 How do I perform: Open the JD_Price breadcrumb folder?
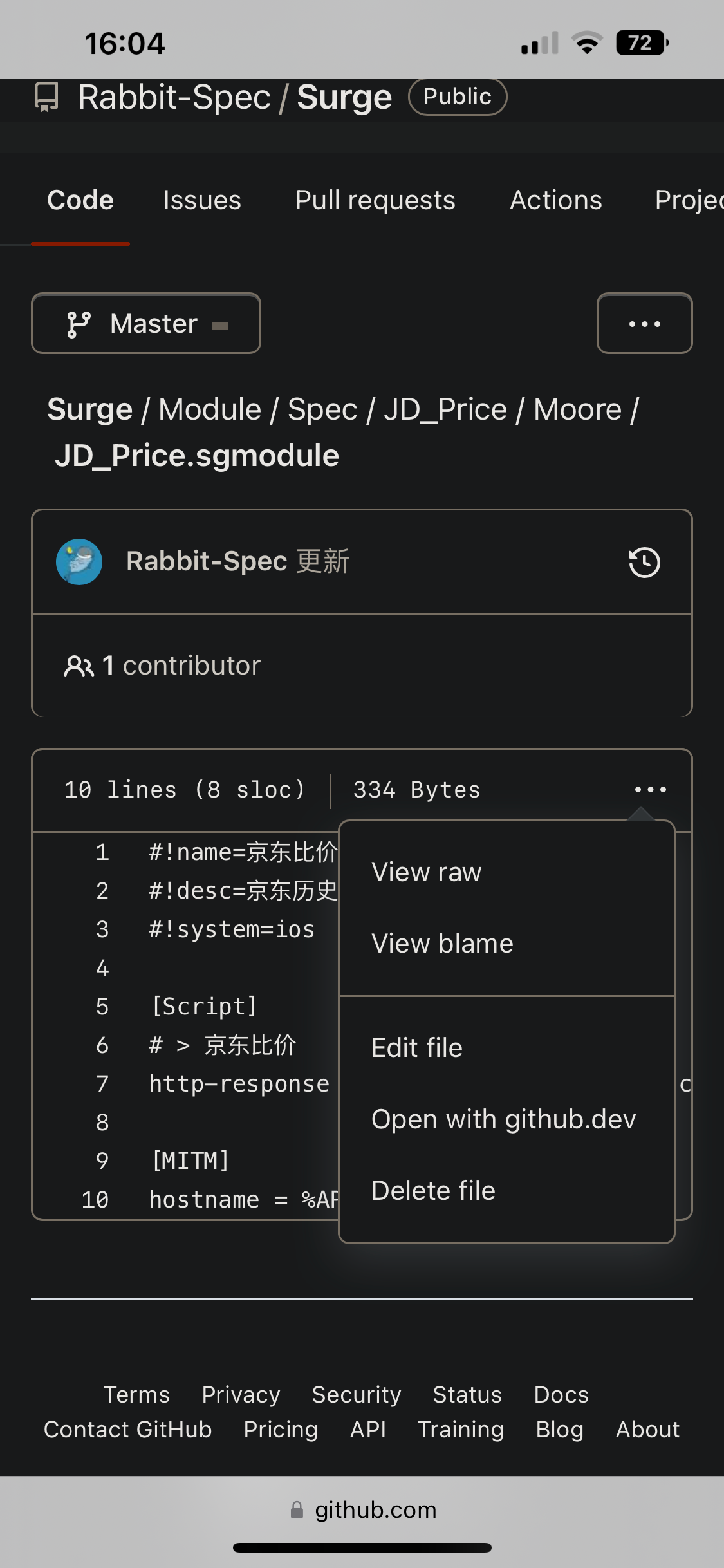(x=445, y=409)
